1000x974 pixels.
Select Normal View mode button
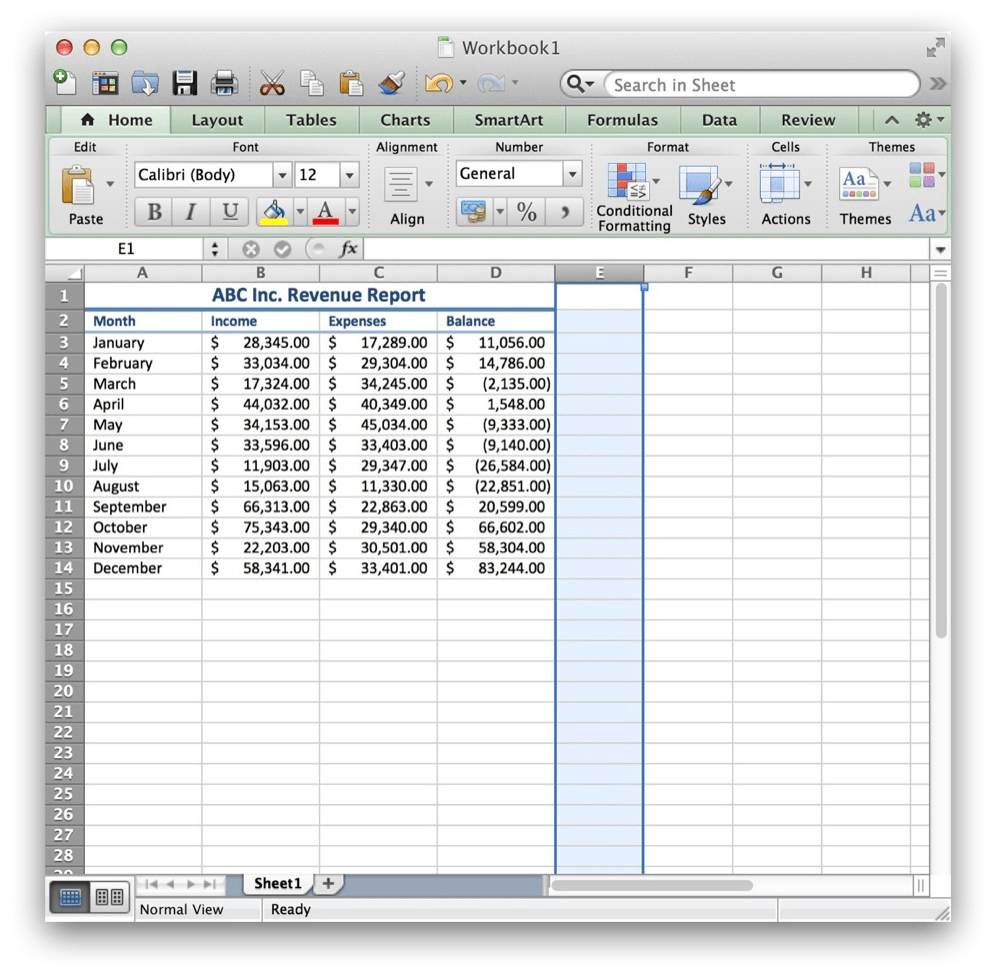coord(69,896)
